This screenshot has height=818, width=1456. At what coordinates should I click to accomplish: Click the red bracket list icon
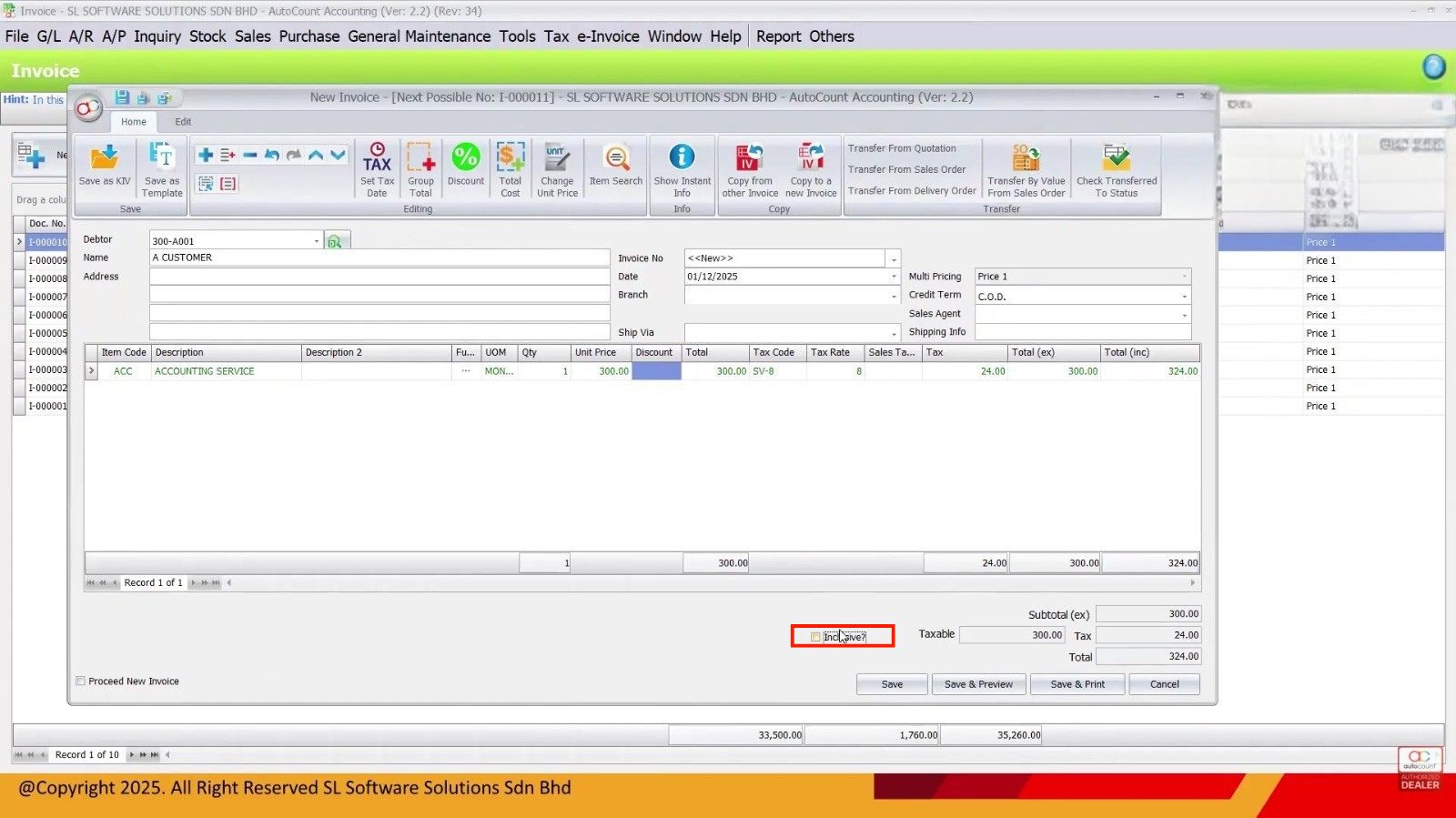228,184
